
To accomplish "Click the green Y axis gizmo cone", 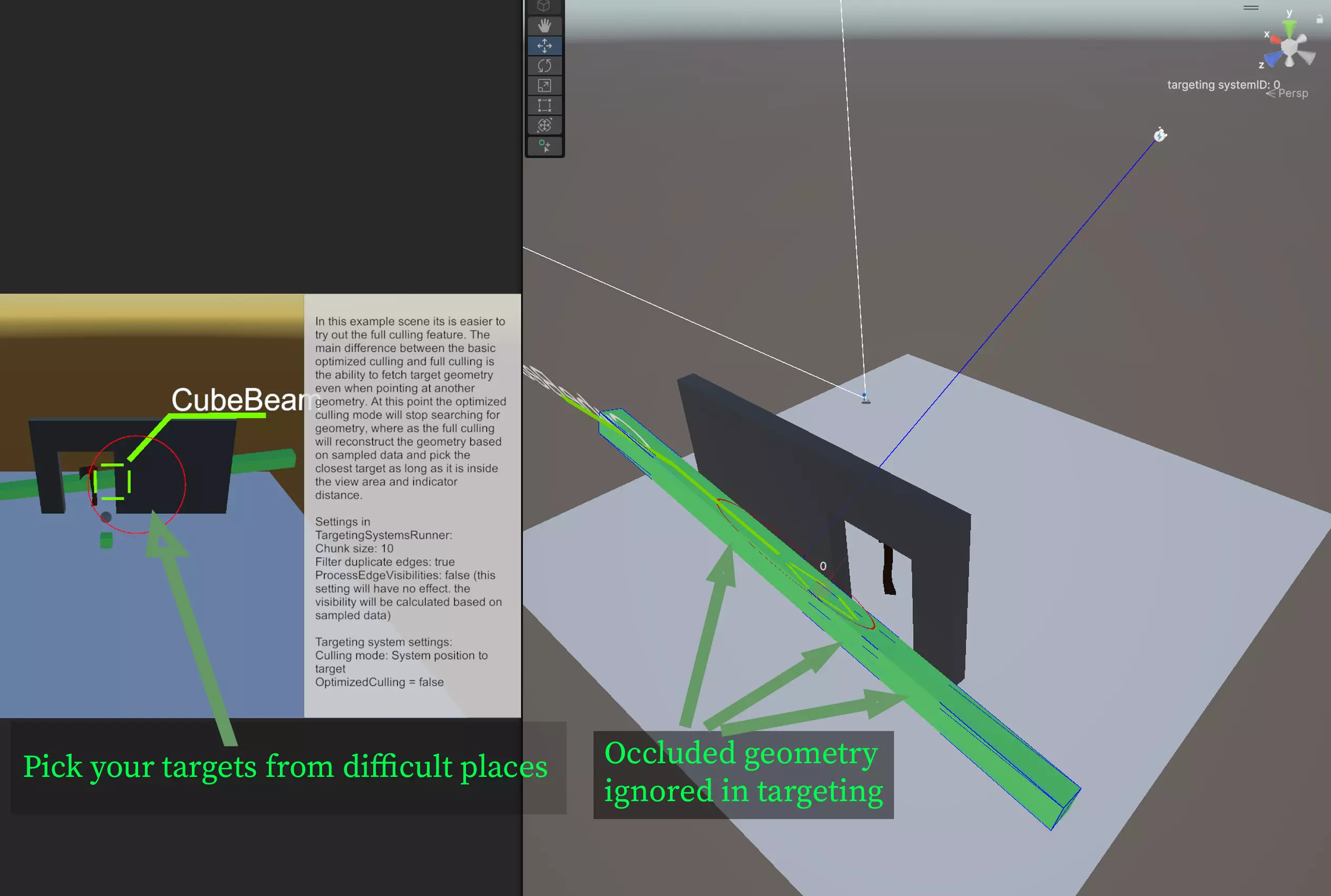I will (1289, 28).
